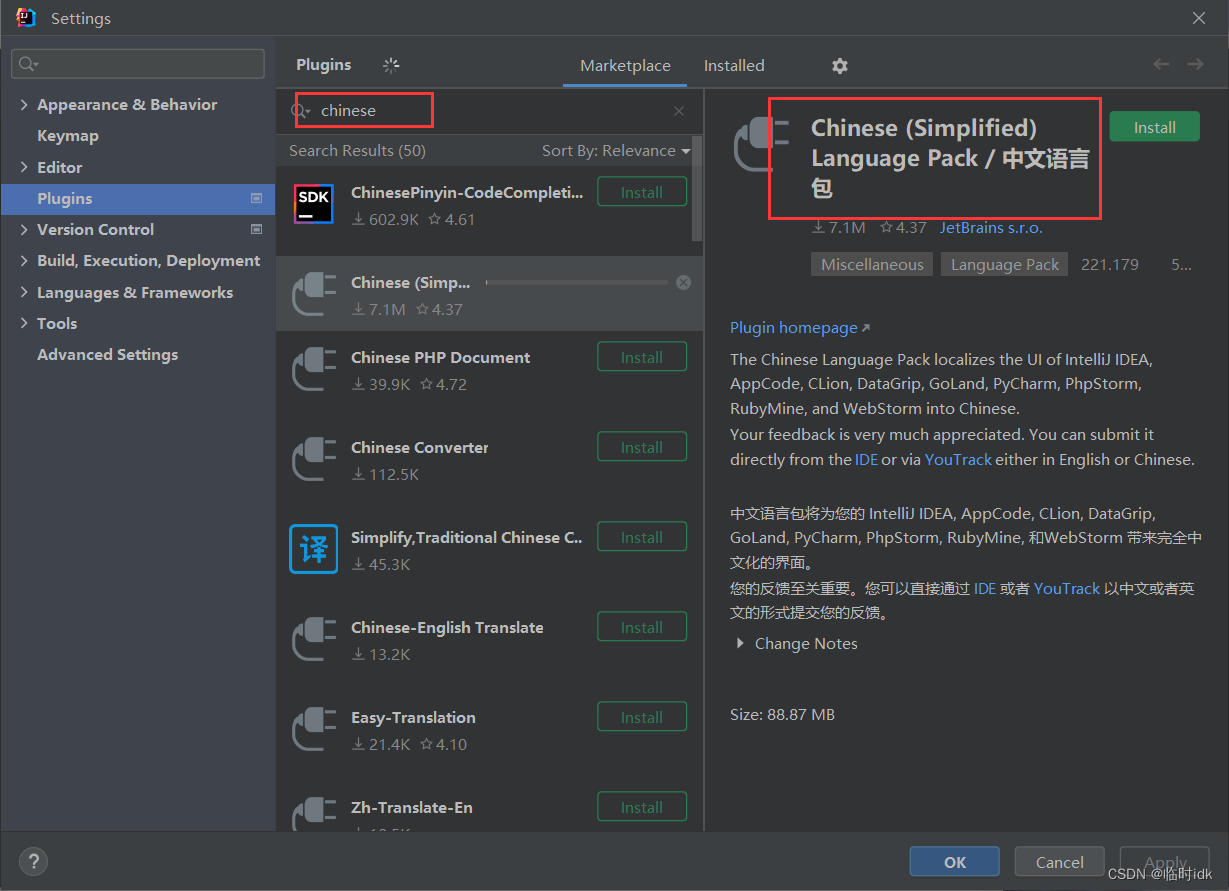The height and width of the screenshot is (891, 1229).
Task: Select Advanced Settings in the tree
Action: (x=107, y=355)
